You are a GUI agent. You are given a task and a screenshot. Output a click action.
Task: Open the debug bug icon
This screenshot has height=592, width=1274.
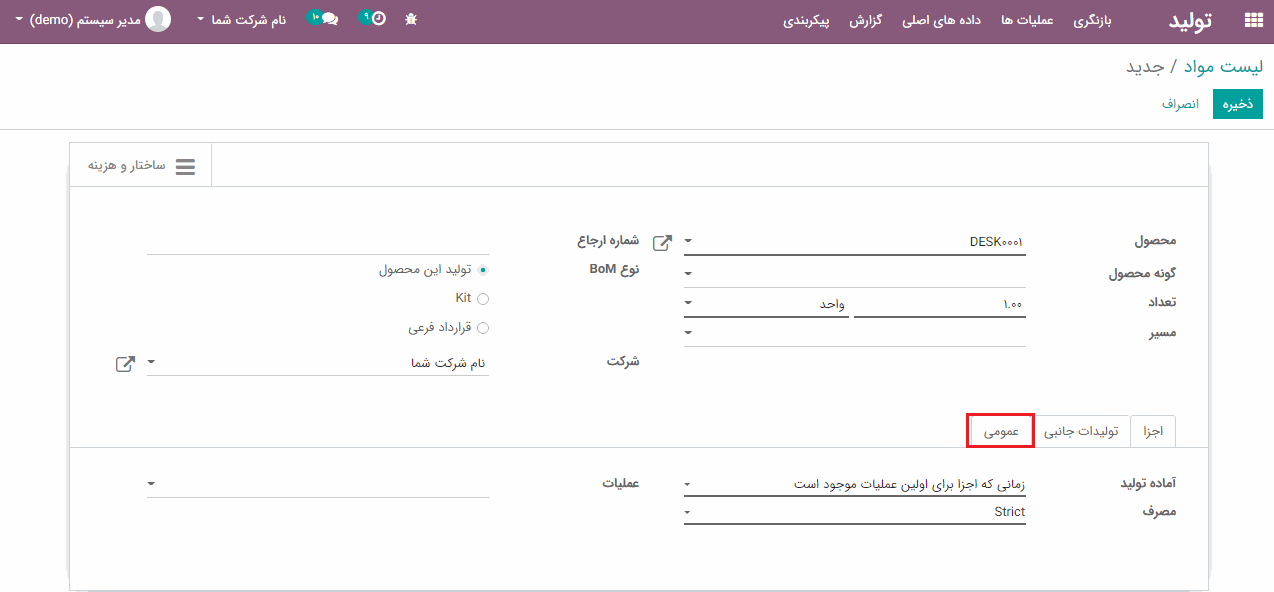[411, 19]
